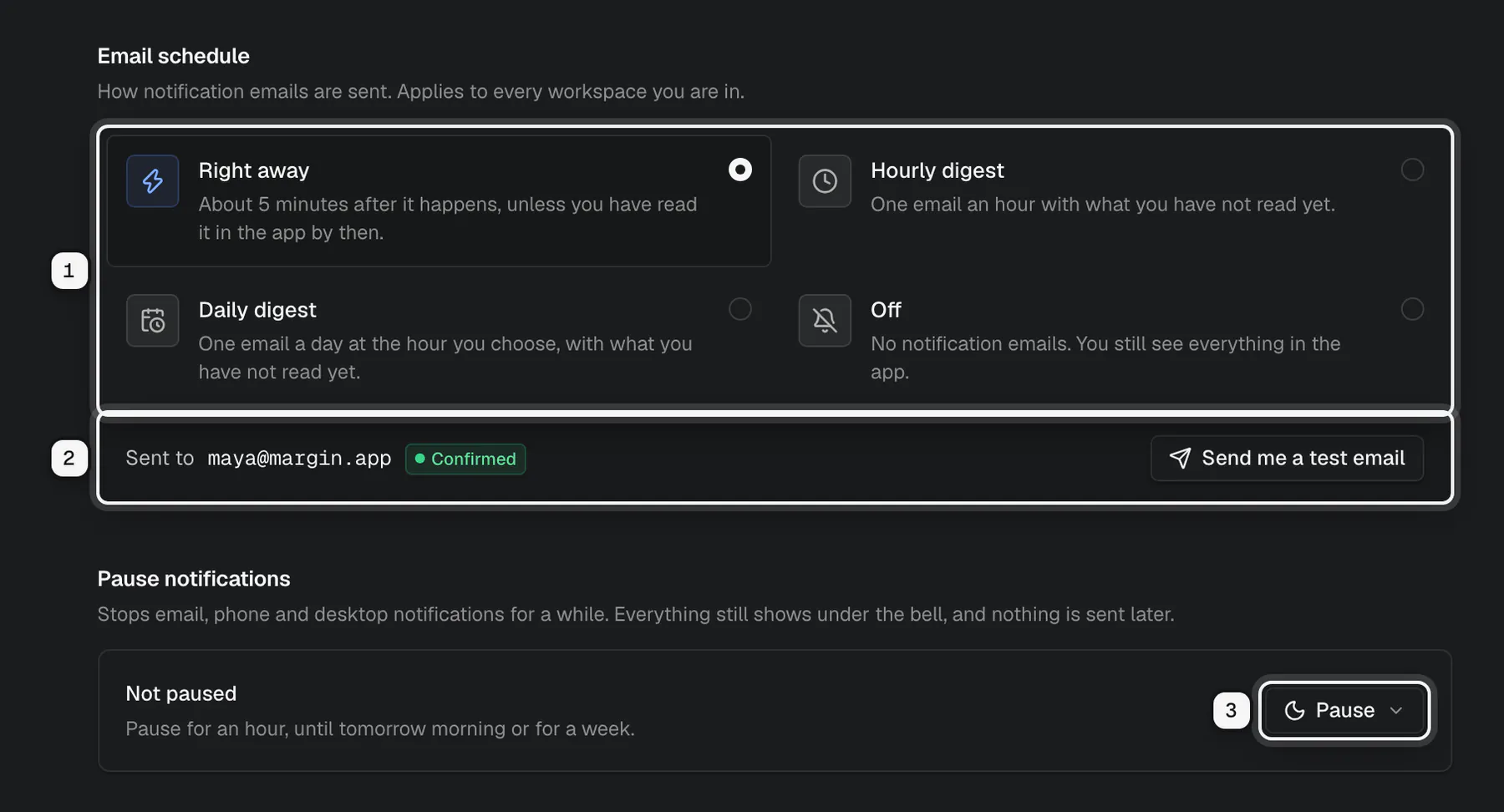Viewport: 1504px width, 812px height.
Task: Click the Email schedule heading
Action: coord(174,56)
